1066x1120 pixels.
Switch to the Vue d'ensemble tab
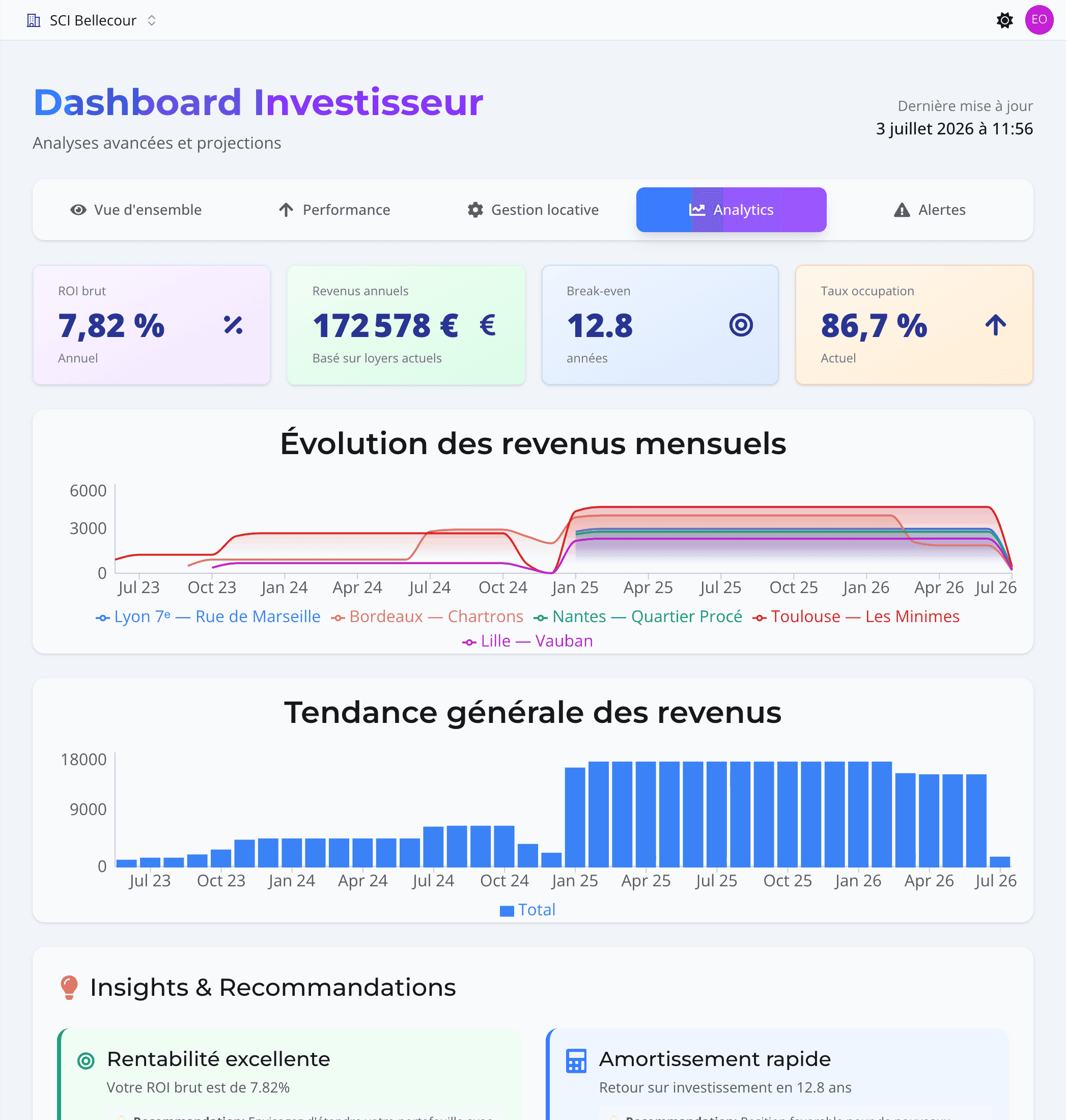coord(136,210)
